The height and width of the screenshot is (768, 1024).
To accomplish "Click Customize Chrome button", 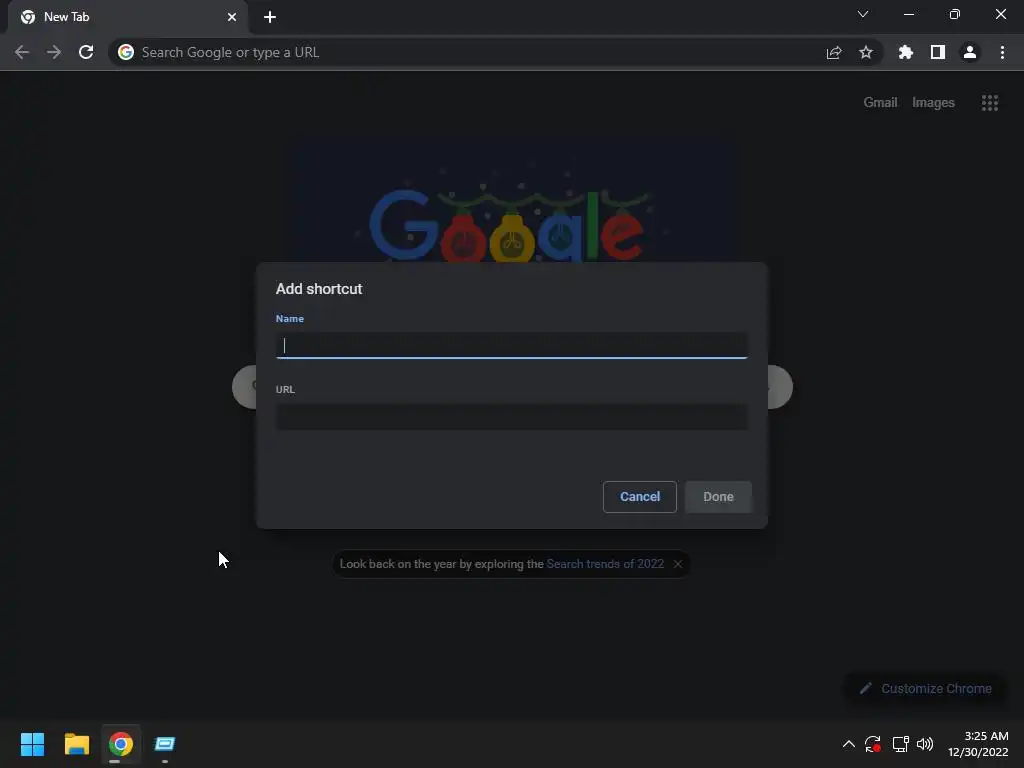I will 926,688.
